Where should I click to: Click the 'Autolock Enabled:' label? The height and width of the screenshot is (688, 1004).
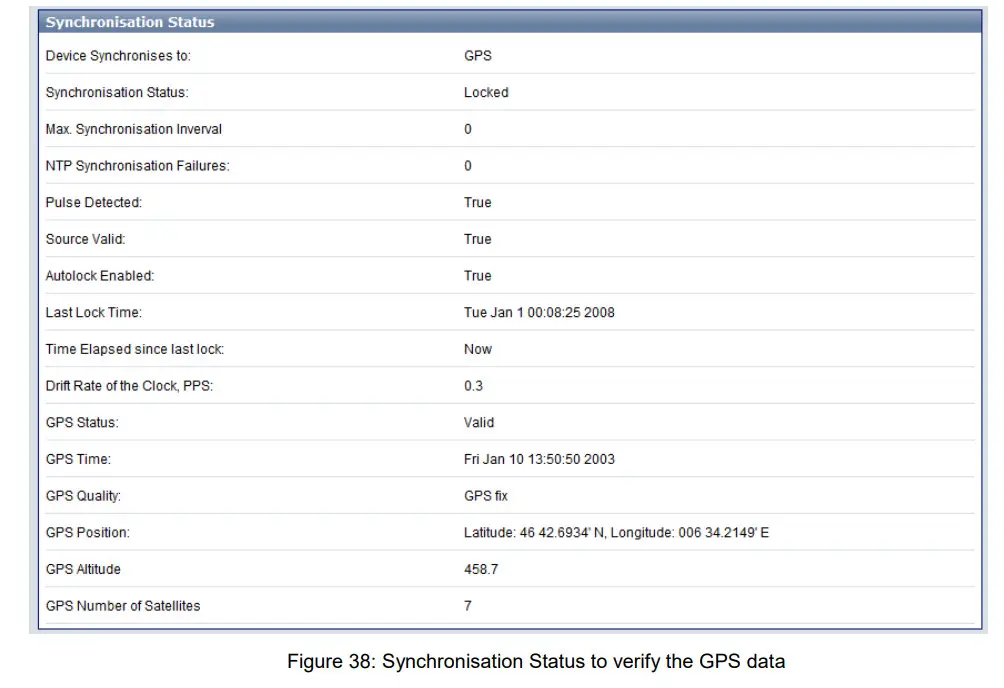tap(100, 276)
